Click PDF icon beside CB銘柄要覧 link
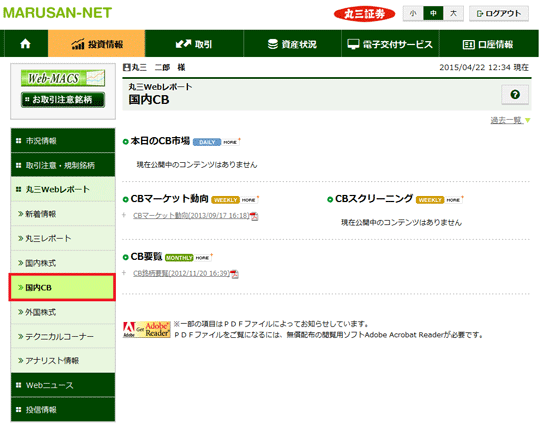540x433 pixels. (x=235, y=274)
